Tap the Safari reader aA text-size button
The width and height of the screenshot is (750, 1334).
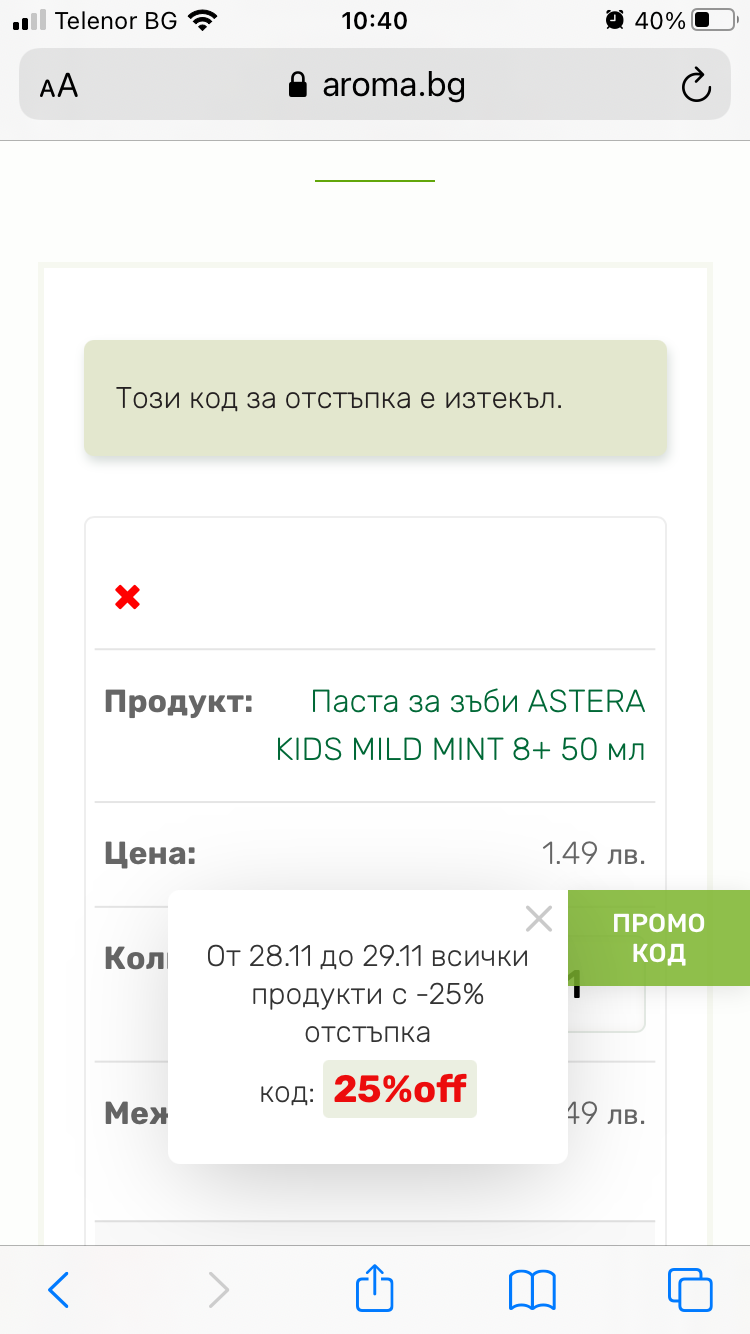click(59, 86)
